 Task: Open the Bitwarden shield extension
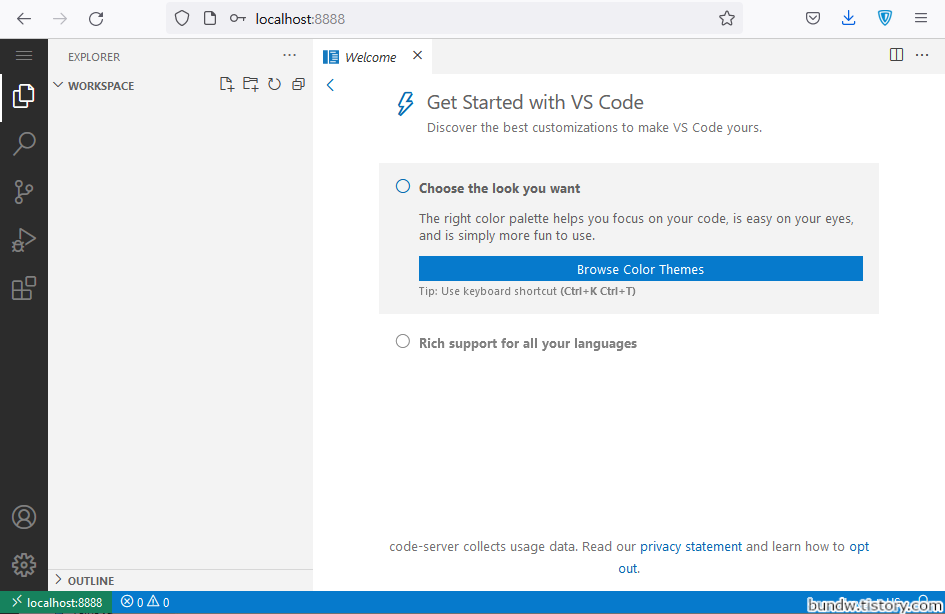tap(885, 18)
